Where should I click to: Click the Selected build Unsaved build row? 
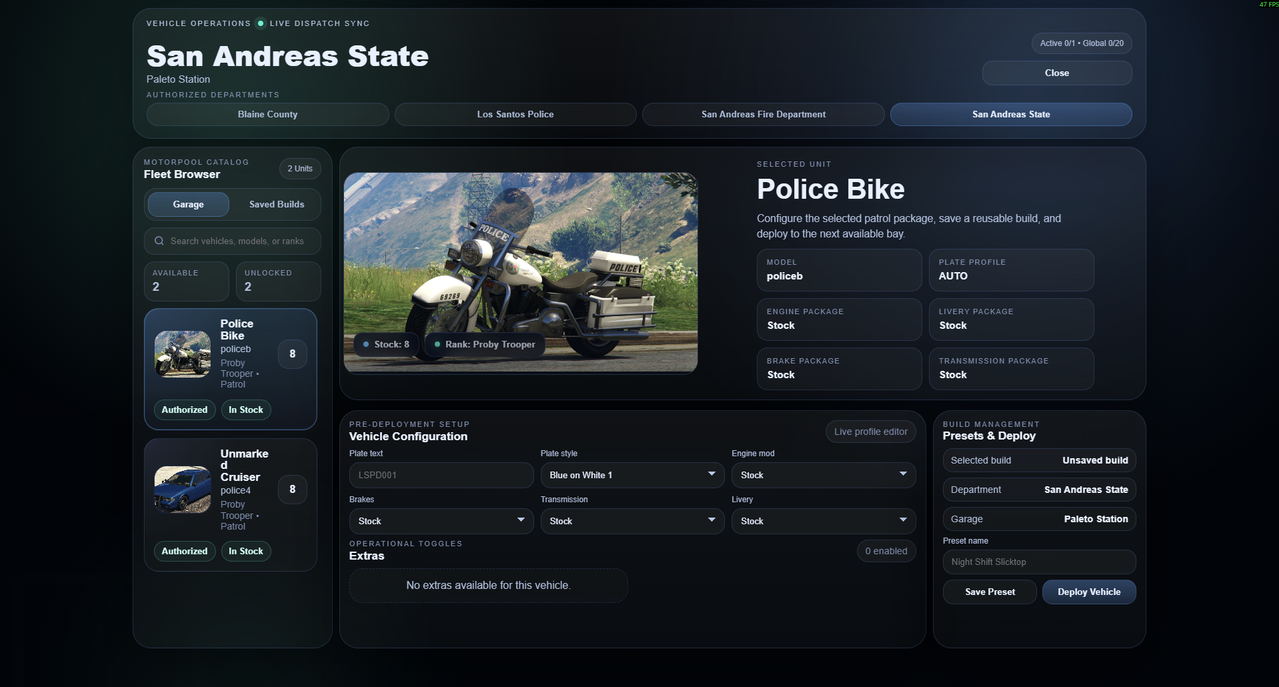point(1039,460)
